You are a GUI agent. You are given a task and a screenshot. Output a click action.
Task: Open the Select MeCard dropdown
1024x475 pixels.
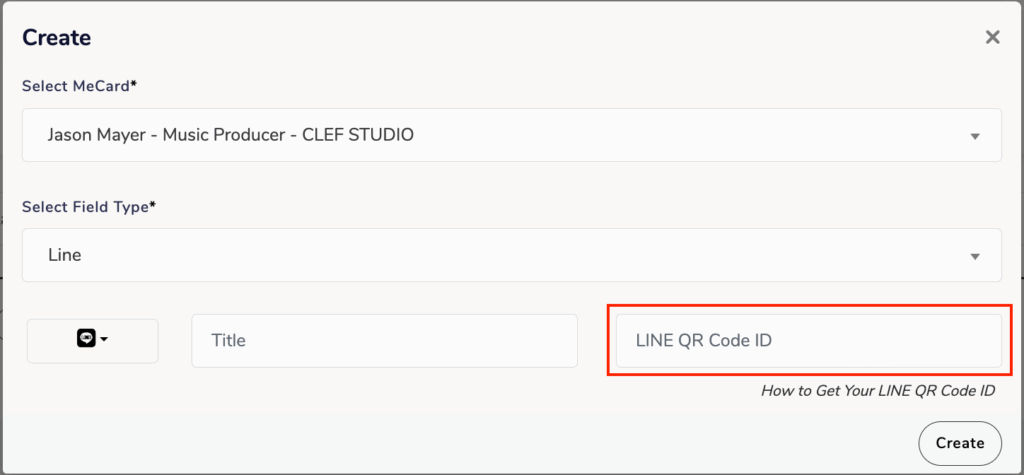pos(511,135)
